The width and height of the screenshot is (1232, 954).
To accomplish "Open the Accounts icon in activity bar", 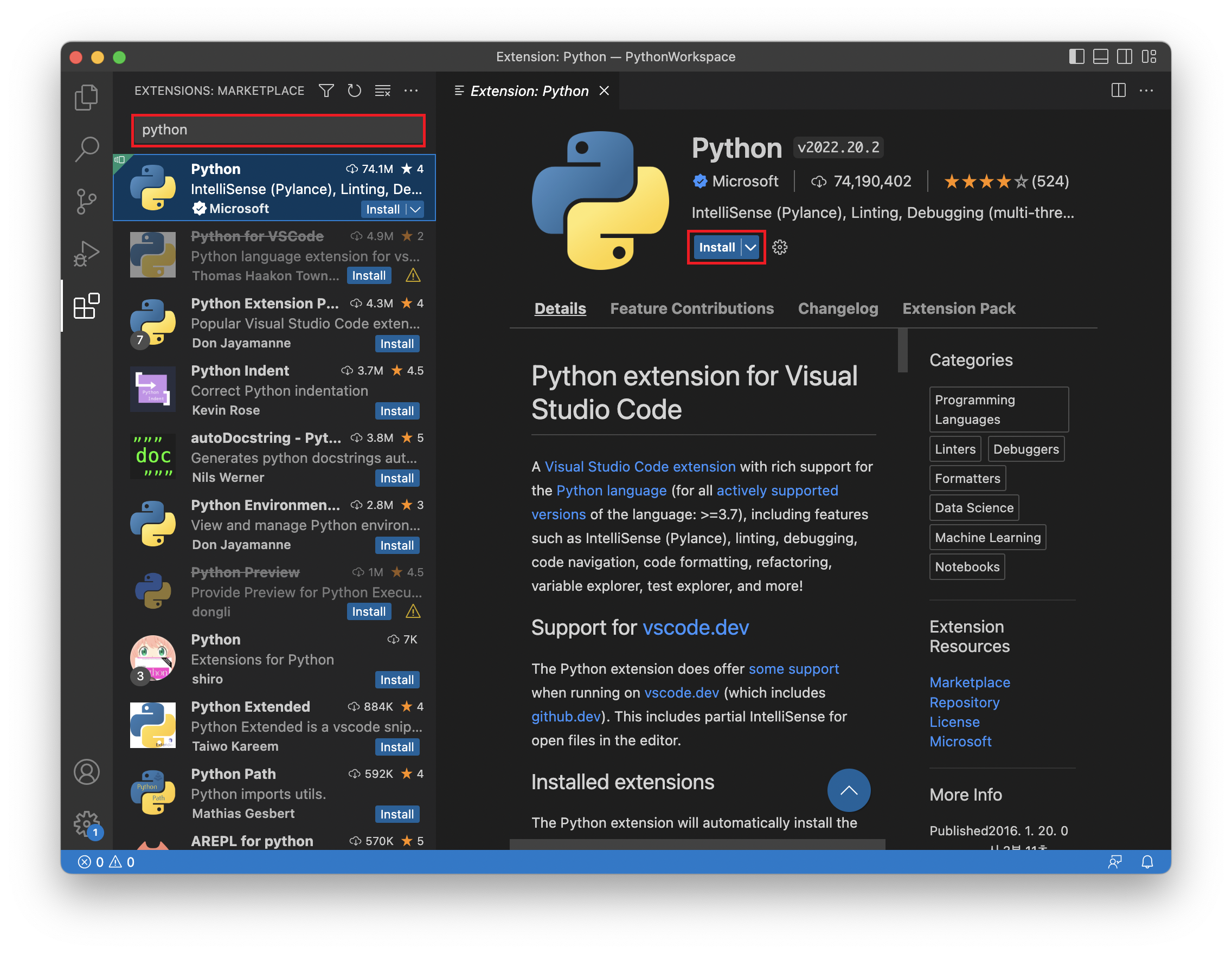I will coord(86,771).
